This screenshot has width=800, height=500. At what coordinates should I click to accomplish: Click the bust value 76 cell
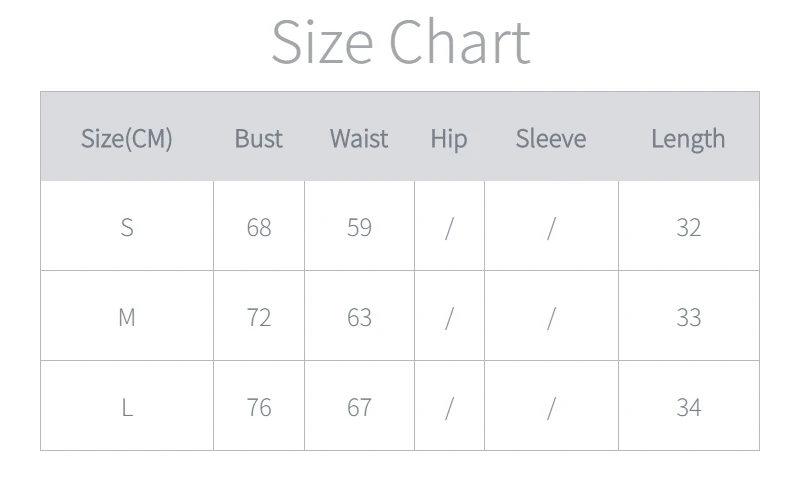pos(259,407)
